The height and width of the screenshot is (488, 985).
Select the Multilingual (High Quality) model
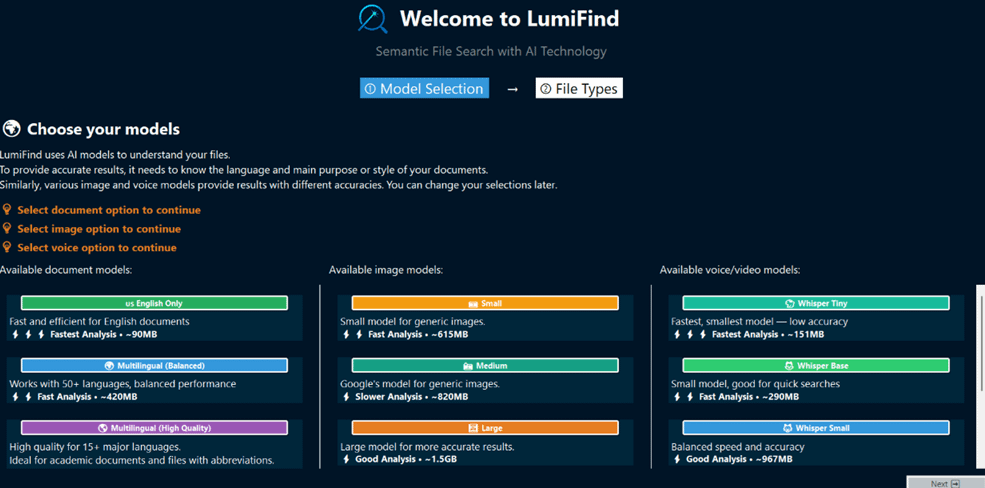click(x=154, y=428)
